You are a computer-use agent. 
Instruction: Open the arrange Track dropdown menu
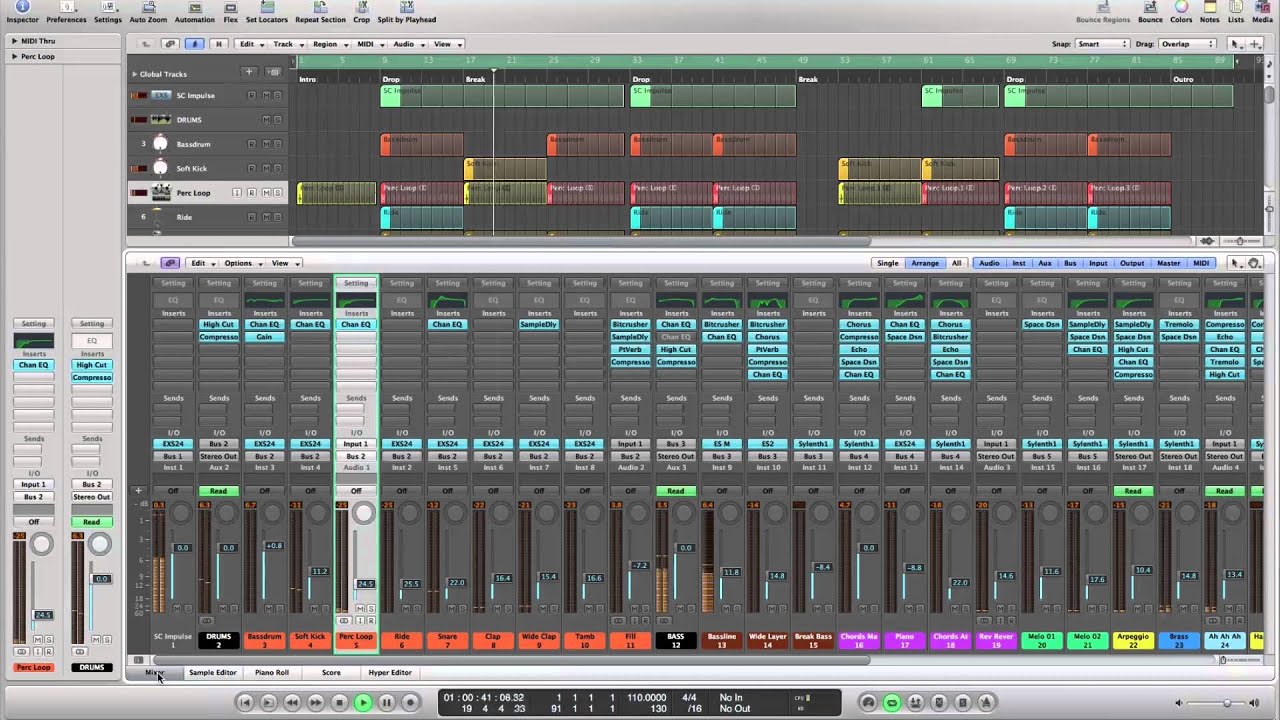coord(287,44)
